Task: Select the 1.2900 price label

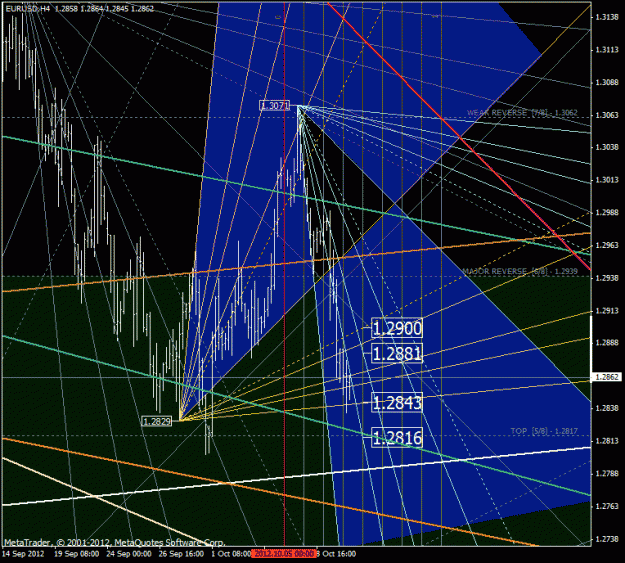Action: pyautogui.click(x=397, y=328)
